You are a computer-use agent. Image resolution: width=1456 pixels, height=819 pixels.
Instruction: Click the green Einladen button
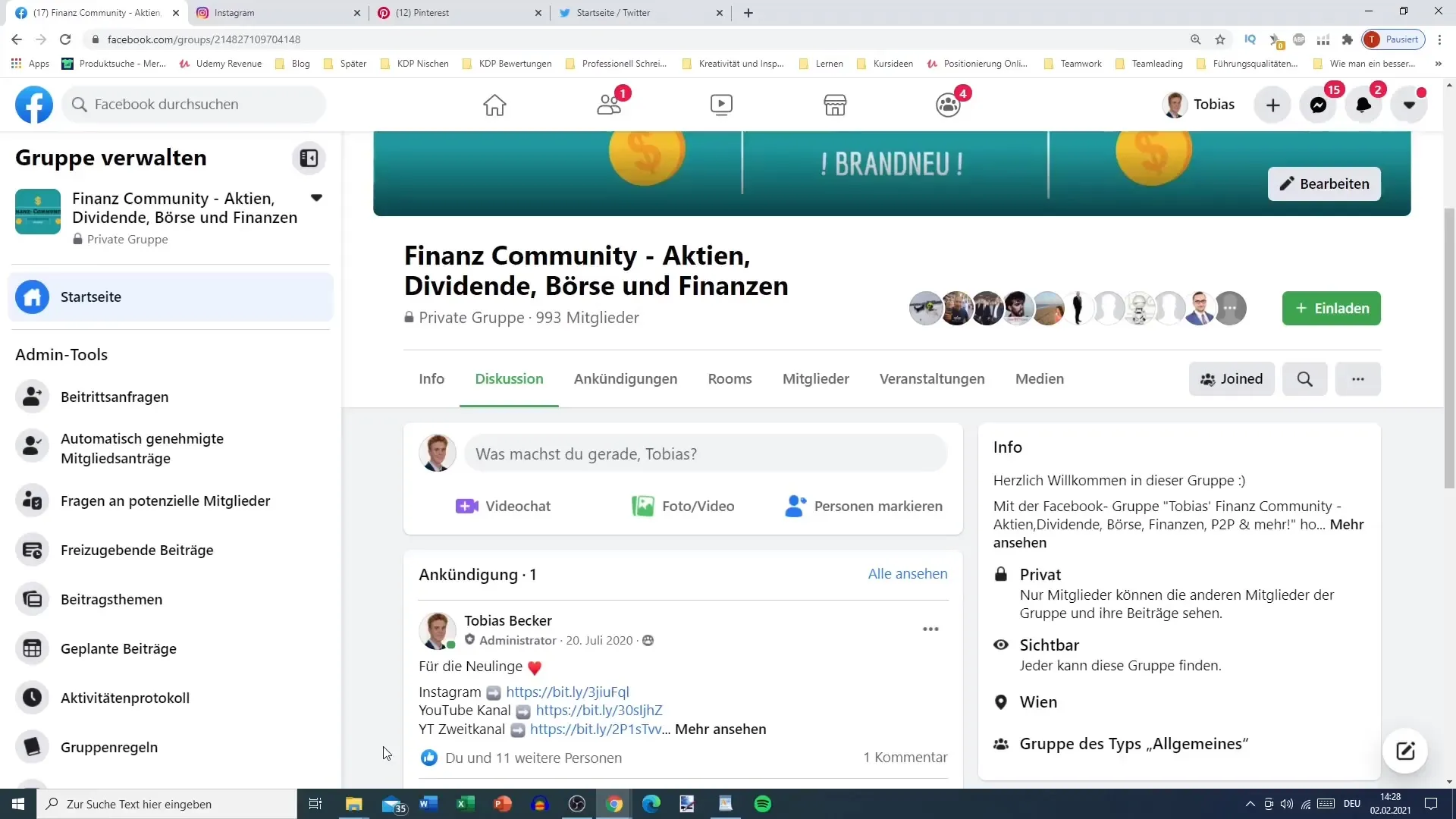click(x=1331, y=308)
